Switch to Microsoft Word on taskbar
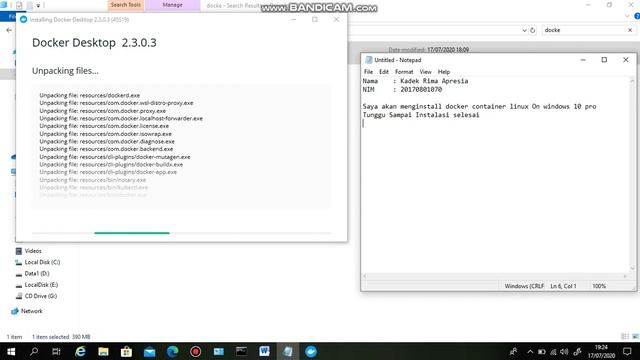640x360 pixels. pos(264,351)
